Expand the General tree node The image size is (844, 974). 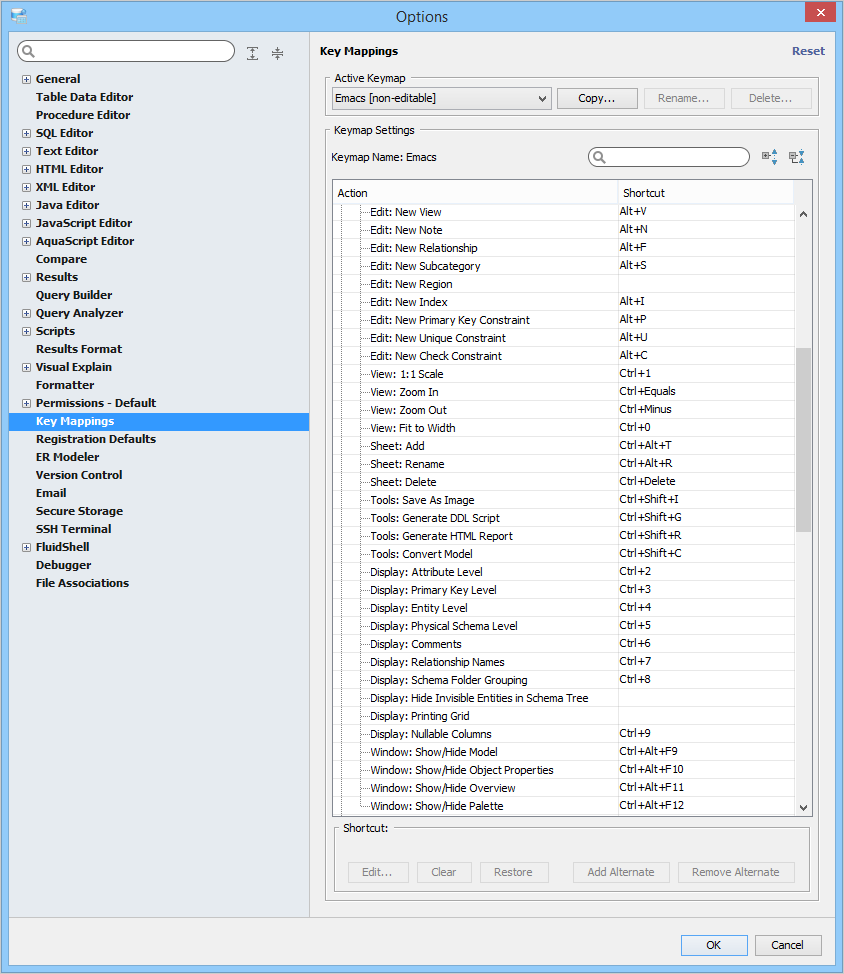[x=26, y=80]
